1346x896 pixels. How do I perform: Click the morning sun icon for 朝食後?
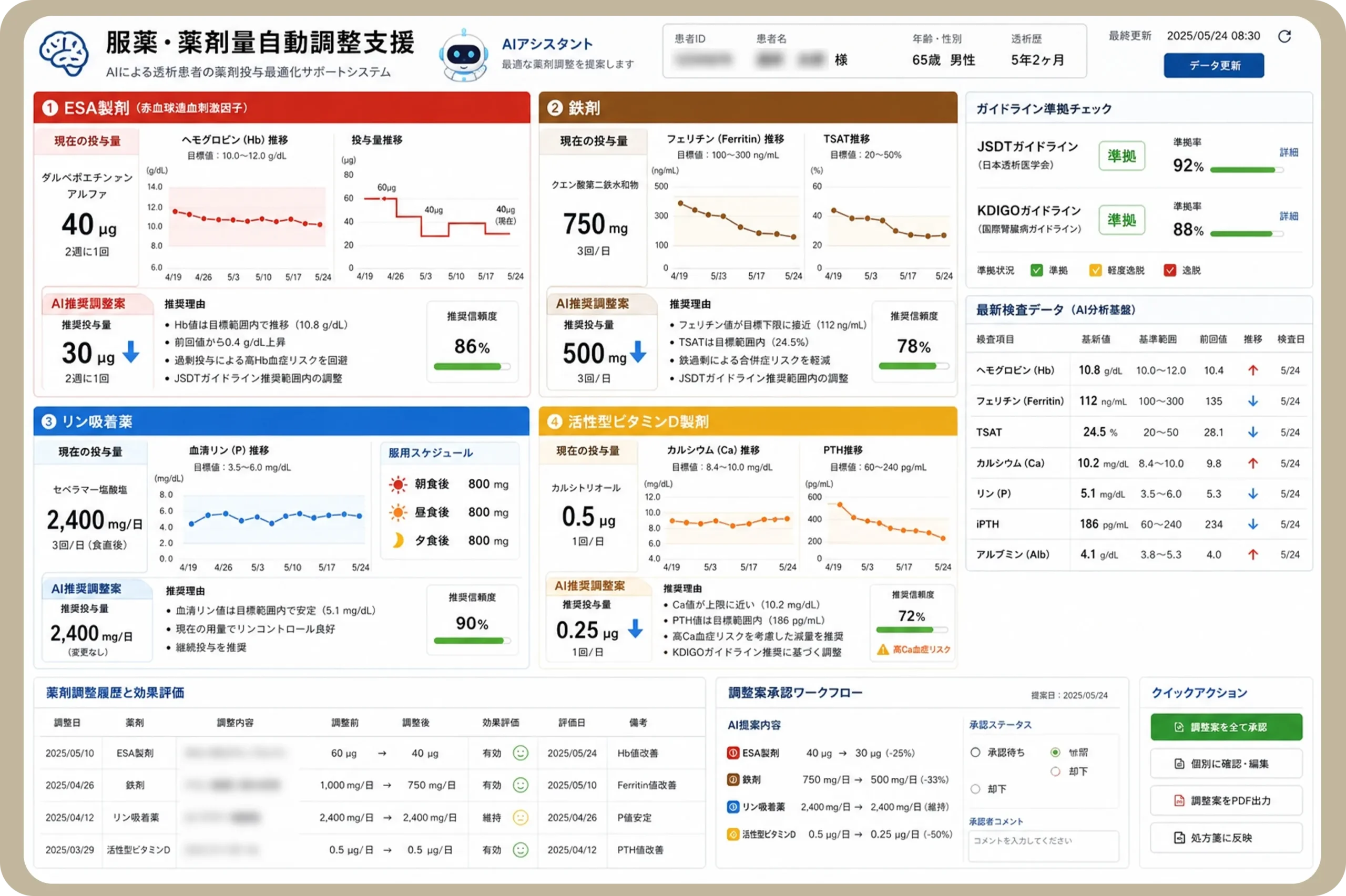click(x=398, y=484)
